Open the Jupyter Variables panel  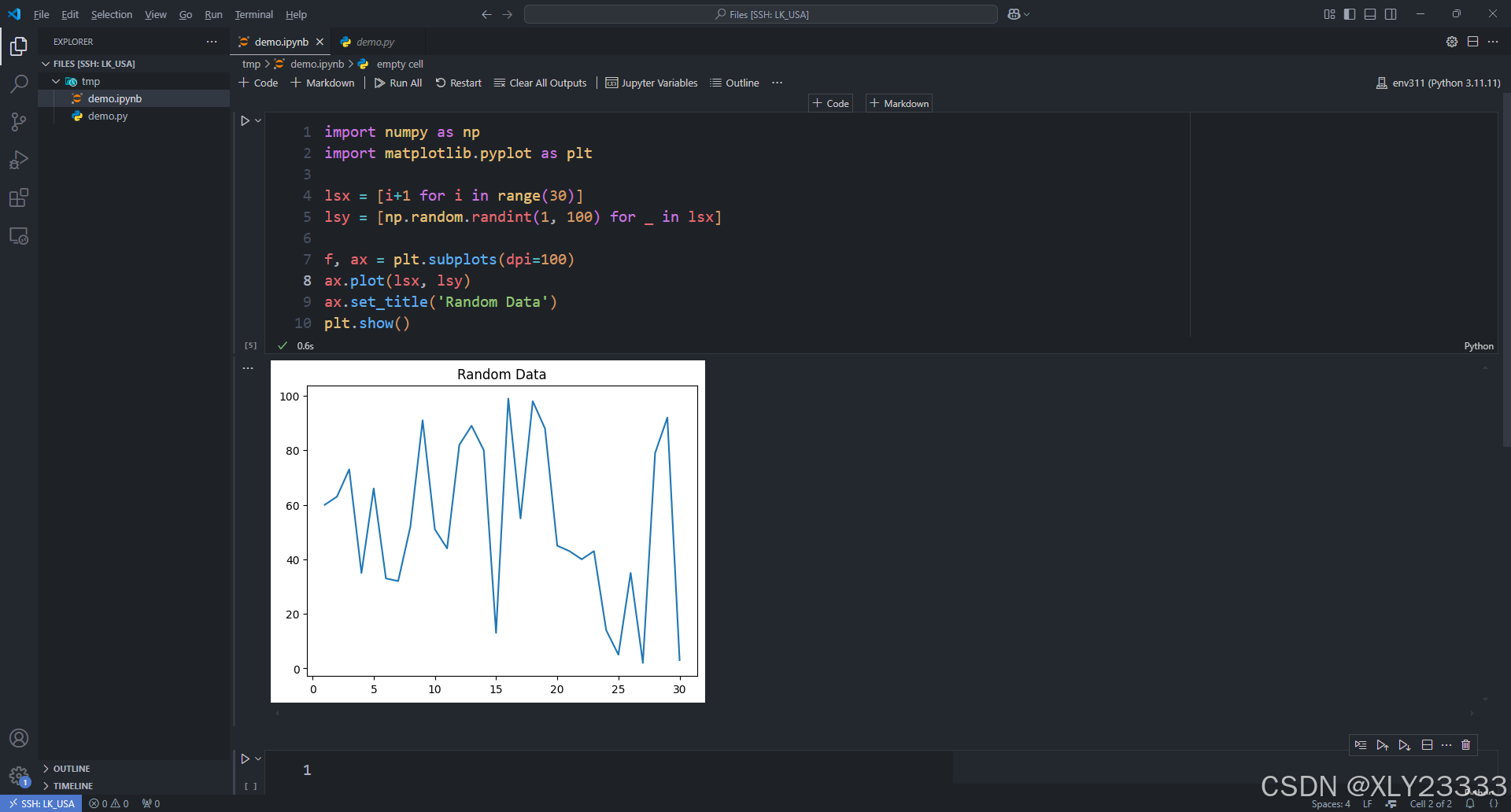(652, 83)
